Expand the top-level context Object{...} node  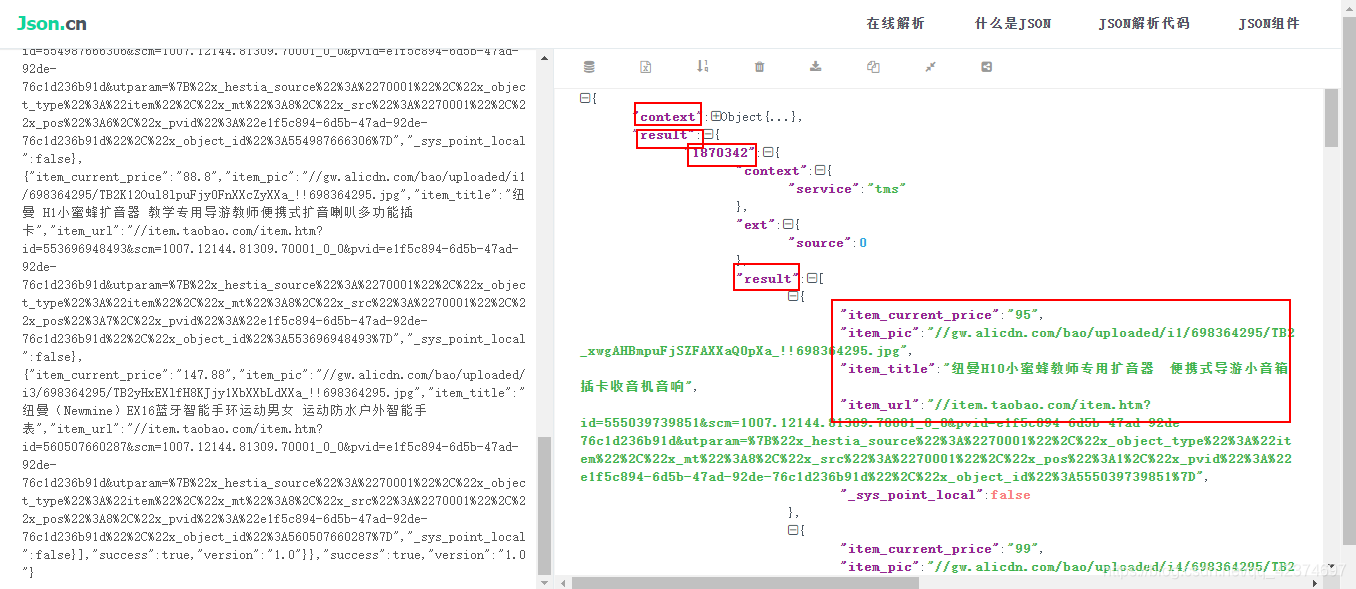(716, 117)
